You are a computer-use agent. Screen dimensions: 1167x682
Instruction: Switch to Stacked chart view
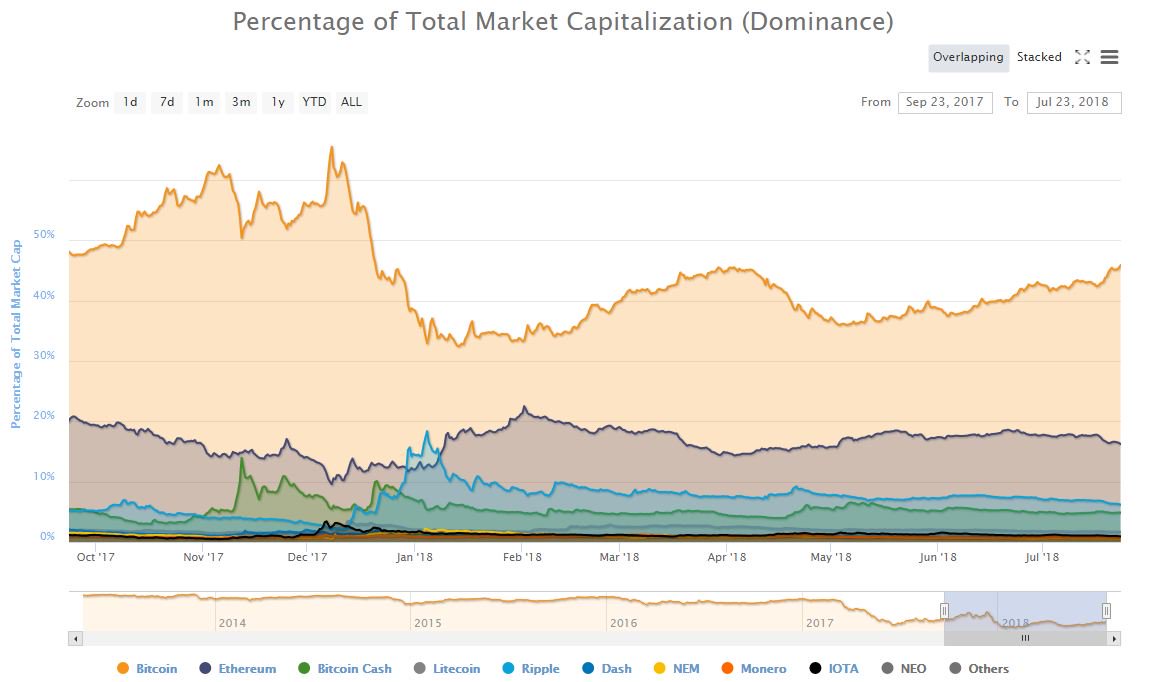click(1039, 57)
